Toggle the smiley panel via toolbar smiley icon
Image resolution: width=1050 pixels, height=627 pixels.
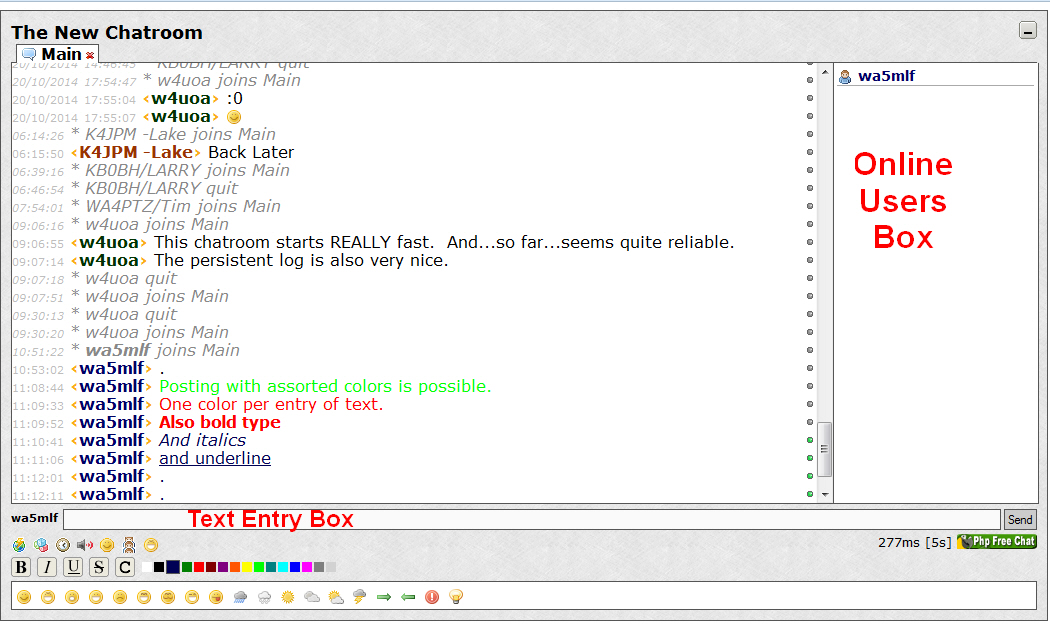pyautogui.click(x=107, y=545)
